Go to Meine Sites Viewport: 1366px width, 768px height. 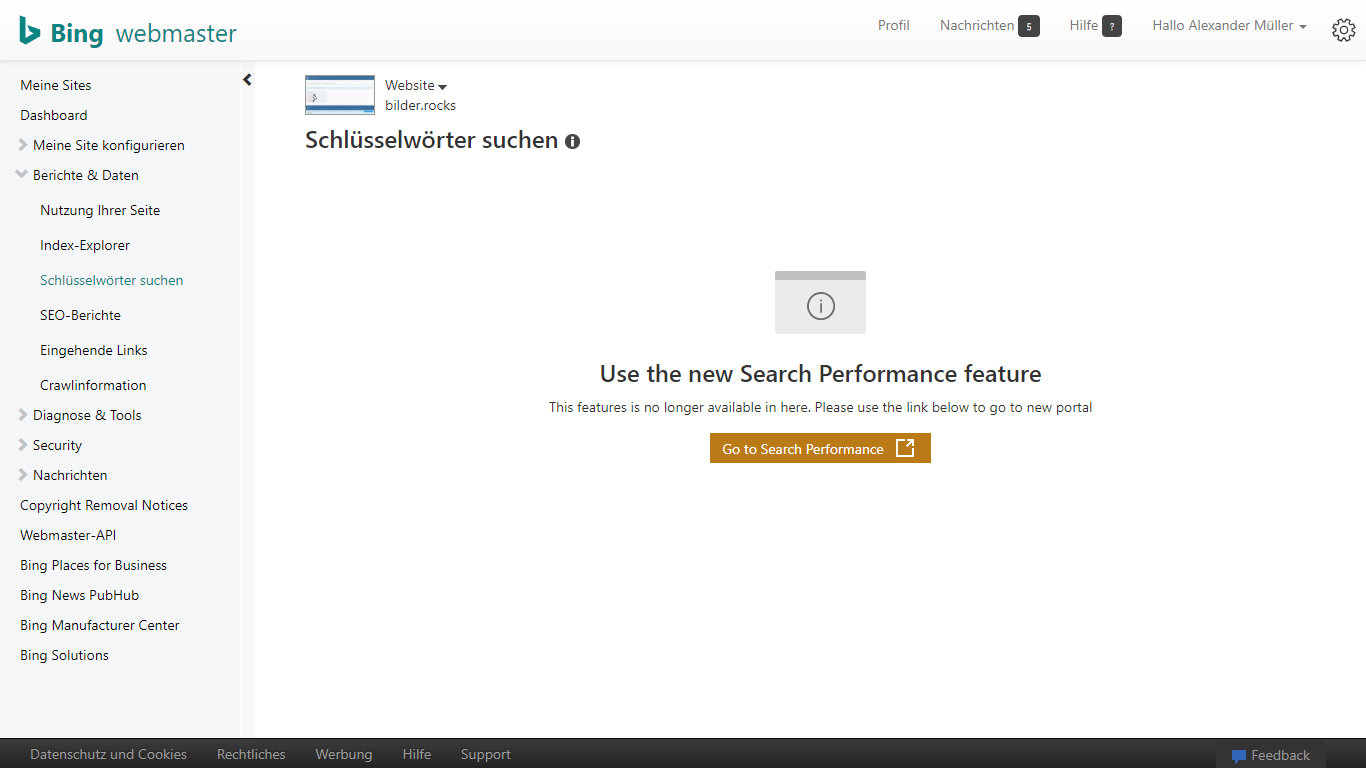pos(56,85)
